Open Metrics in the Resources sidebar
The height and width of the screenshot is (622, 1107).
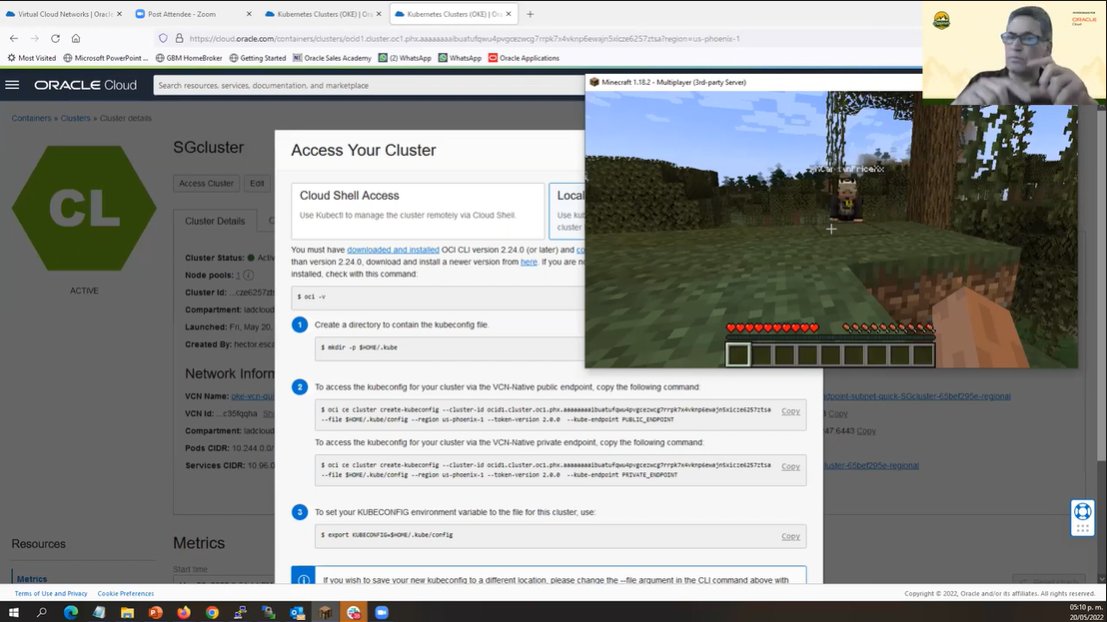(32, 578)
